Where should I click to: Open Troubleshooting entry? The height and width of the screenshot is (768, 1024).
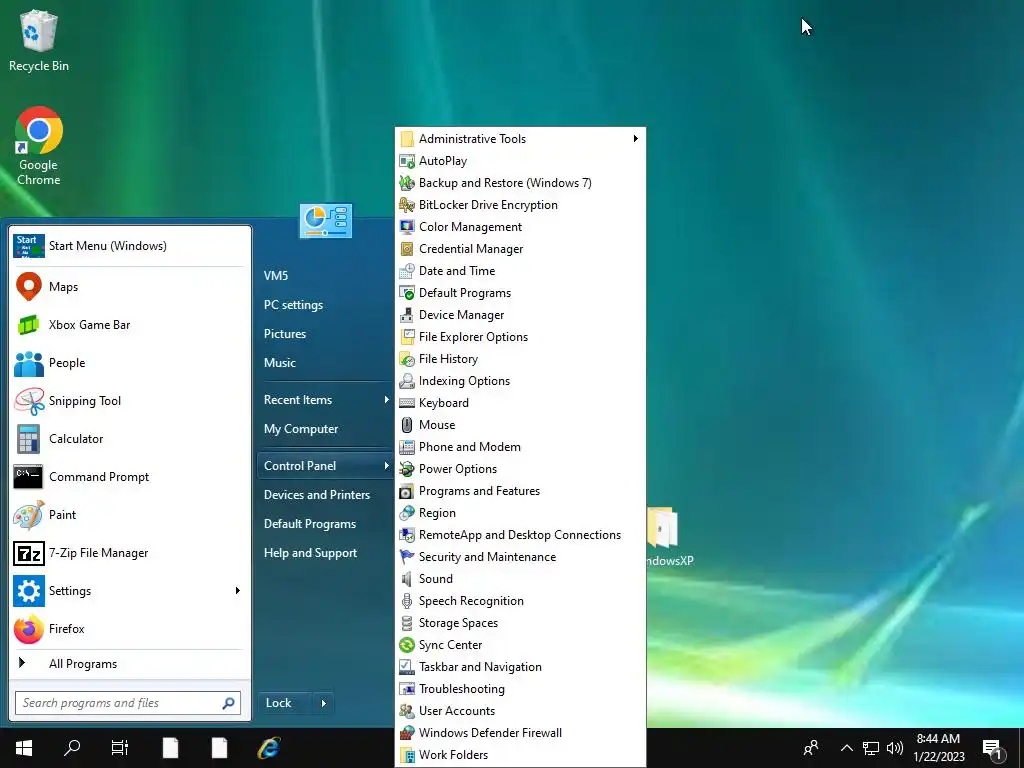[520, 689]
